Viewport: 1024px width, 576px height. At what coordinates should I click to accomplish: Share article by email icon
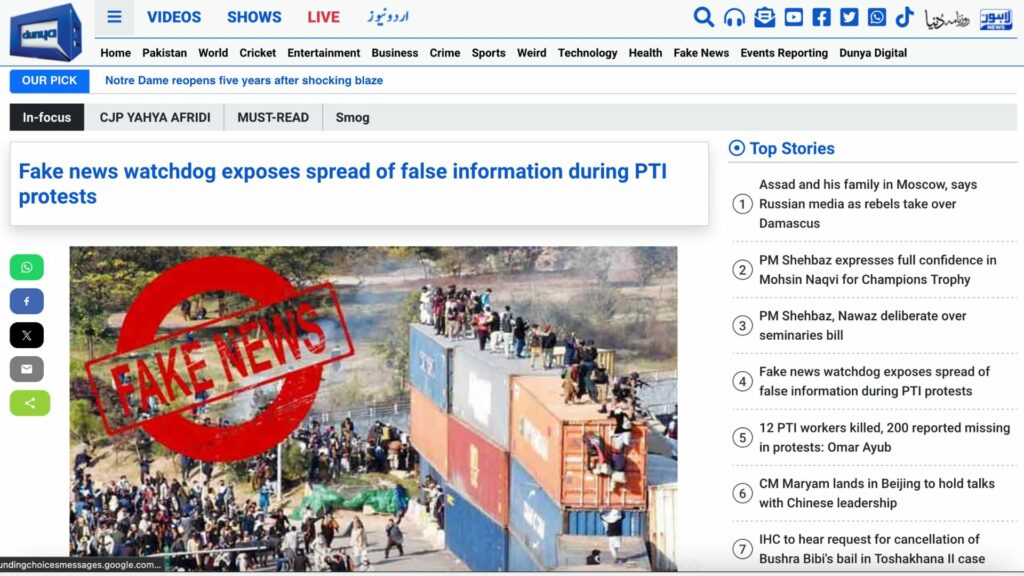coord(27,369)
